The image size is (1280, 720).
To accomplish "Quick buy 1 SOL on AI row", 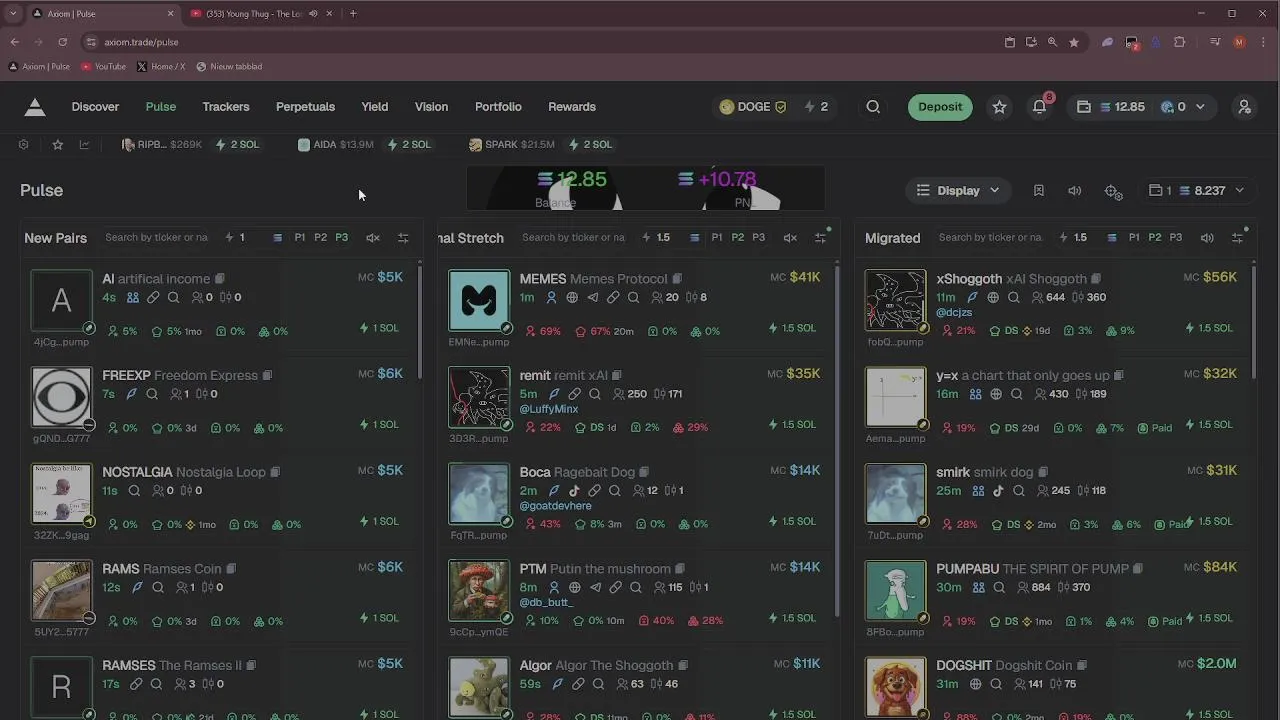I will pyautogui.click(x=379, y=328).
